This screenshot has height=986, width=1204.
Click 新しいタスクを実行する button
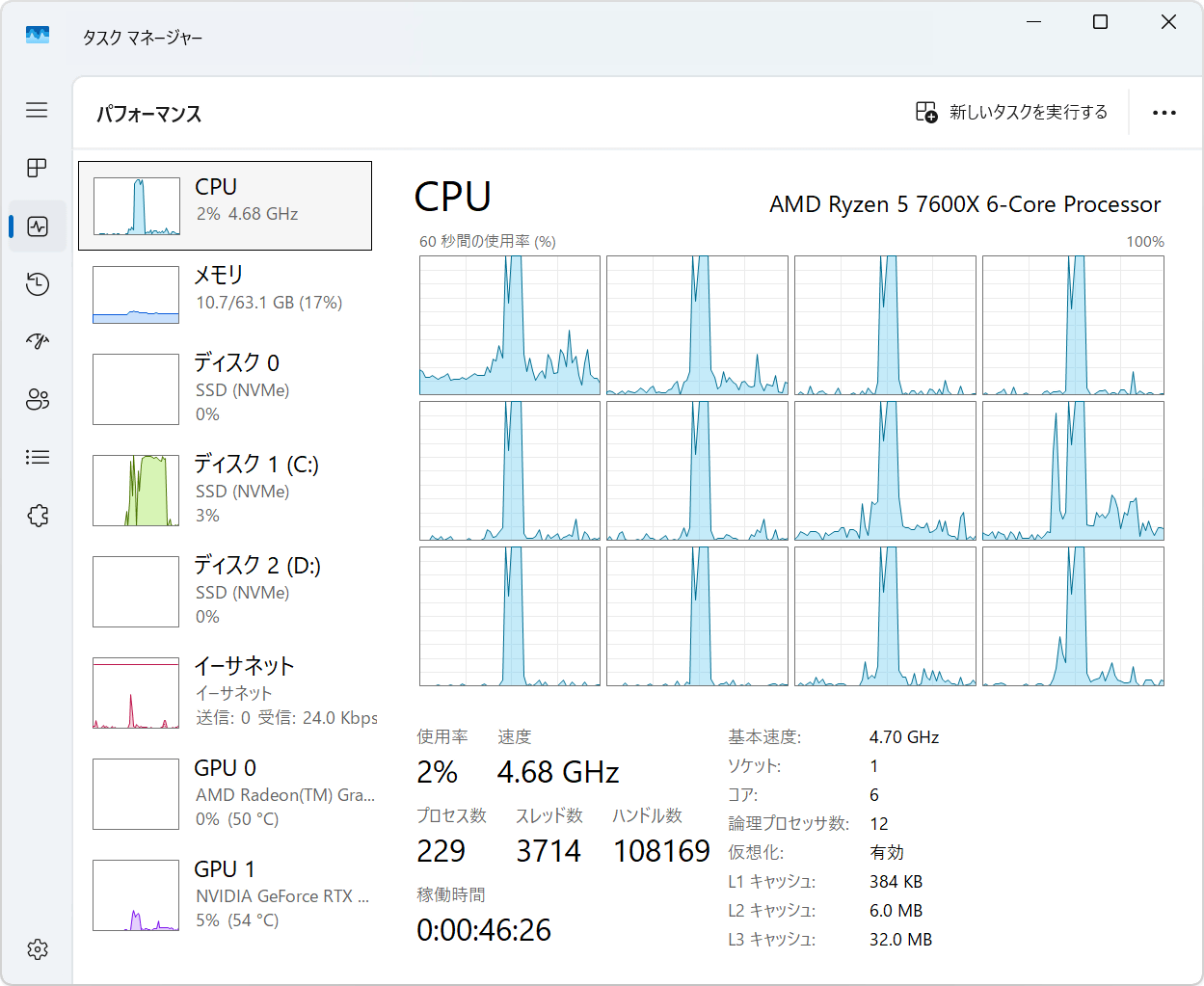(1011, 113)
